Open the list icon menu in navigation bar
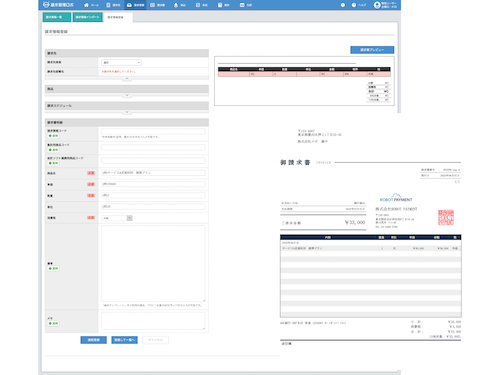This screenshot has width=500, height=375. (x=157, y=5)
